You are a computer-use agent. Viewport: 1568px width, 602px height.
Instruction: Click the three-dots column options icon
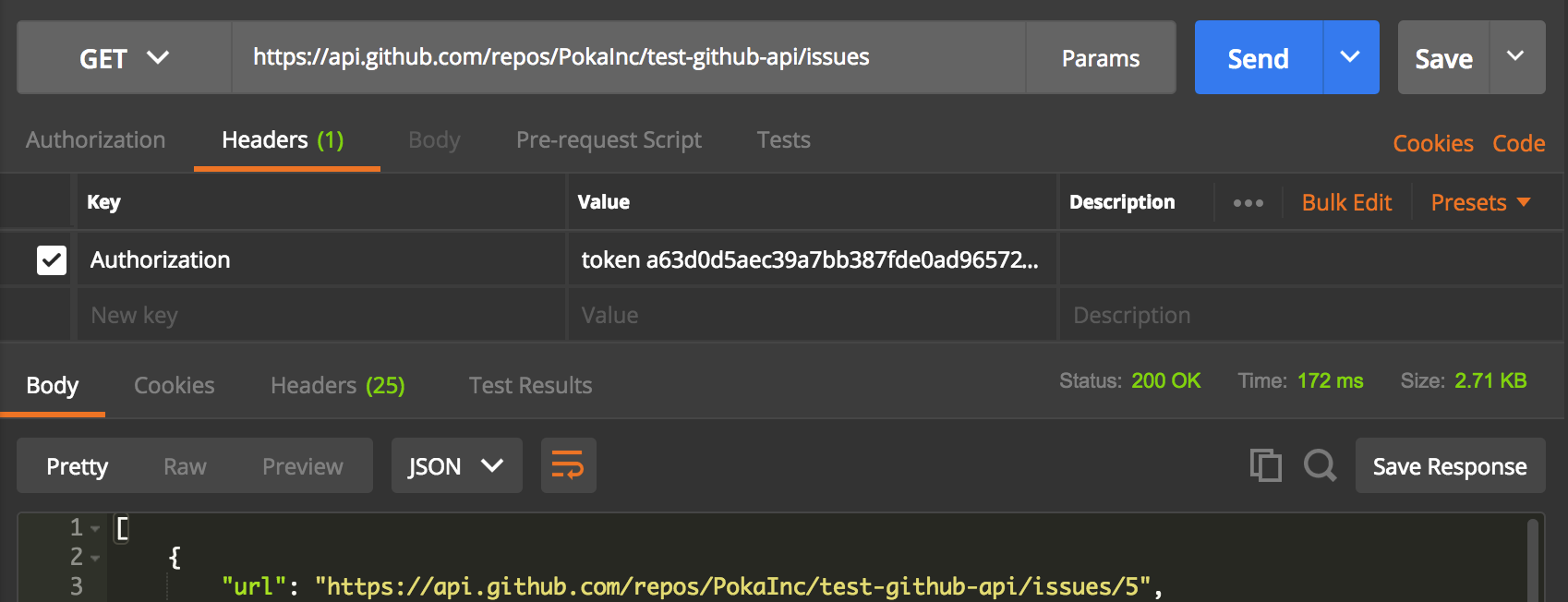tap(1248, 203)
